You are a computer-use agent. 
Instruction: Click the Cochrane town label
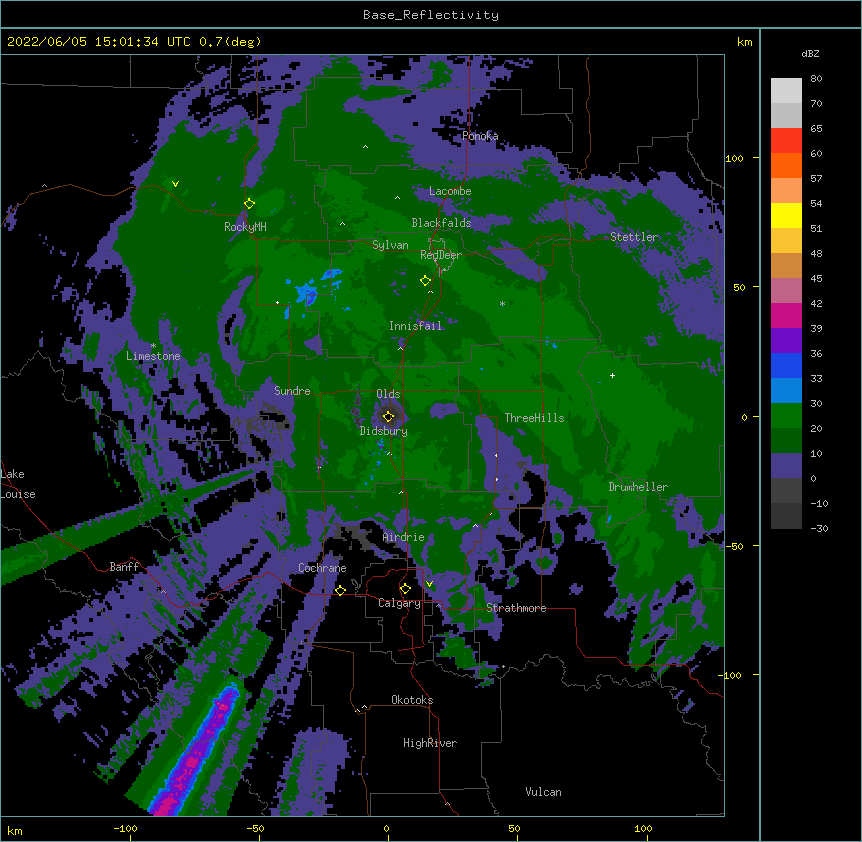322,568
